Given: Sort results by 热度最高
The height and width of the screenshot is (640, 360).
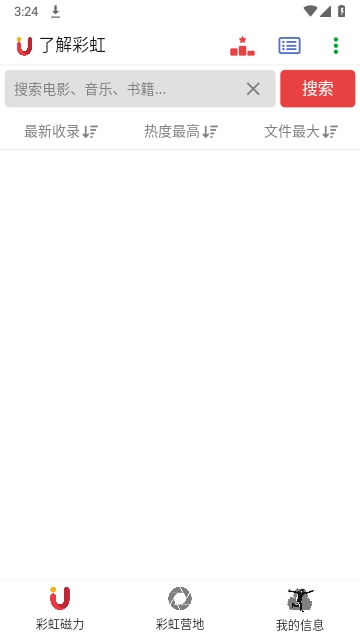Looking at the screenshot, I should (x=180, y=131).
